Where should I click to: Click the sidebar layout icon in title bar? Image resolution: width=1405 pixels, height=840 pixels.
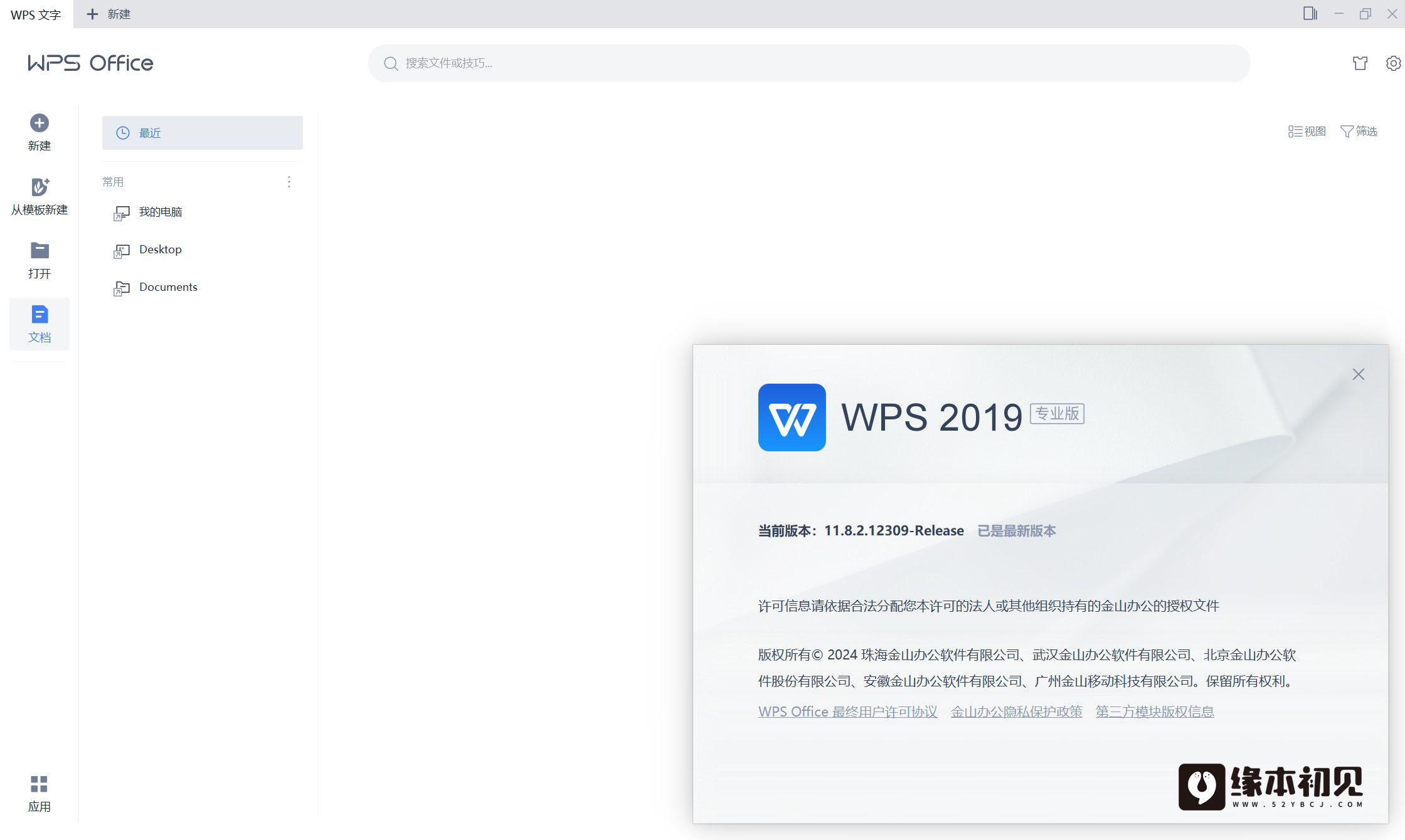[1310, 13]
